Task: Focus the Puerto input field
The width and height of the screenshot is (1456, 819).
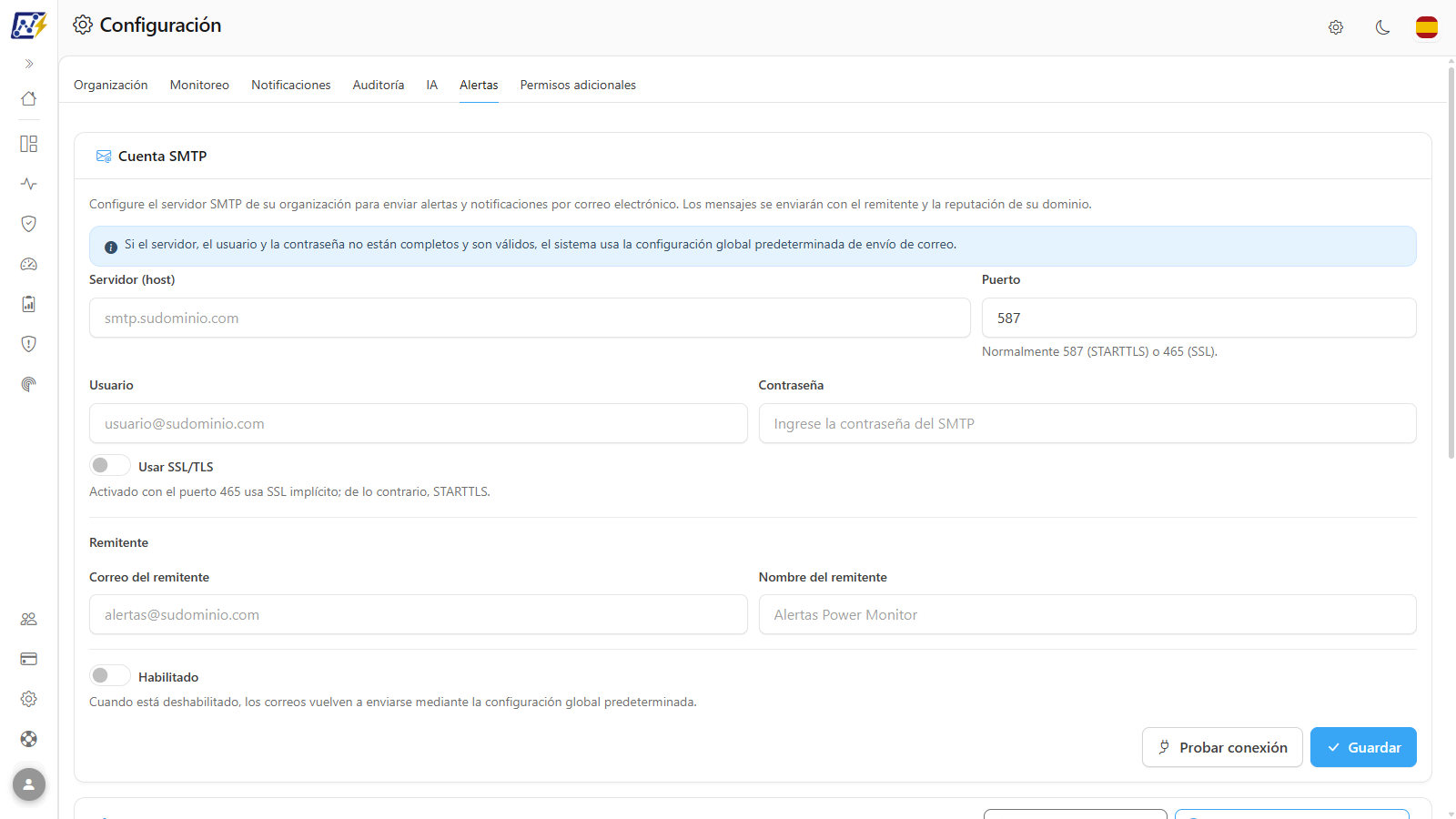Action: coord(1199,318)
